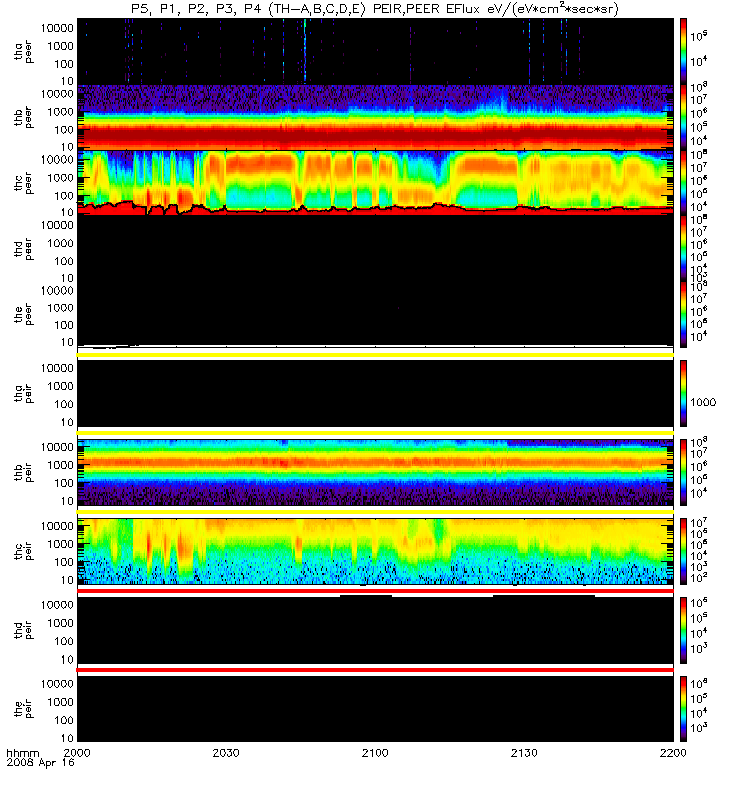Click the 'tha peer' panel label
This screenshot has width=750, height=800.
(23, 52)
